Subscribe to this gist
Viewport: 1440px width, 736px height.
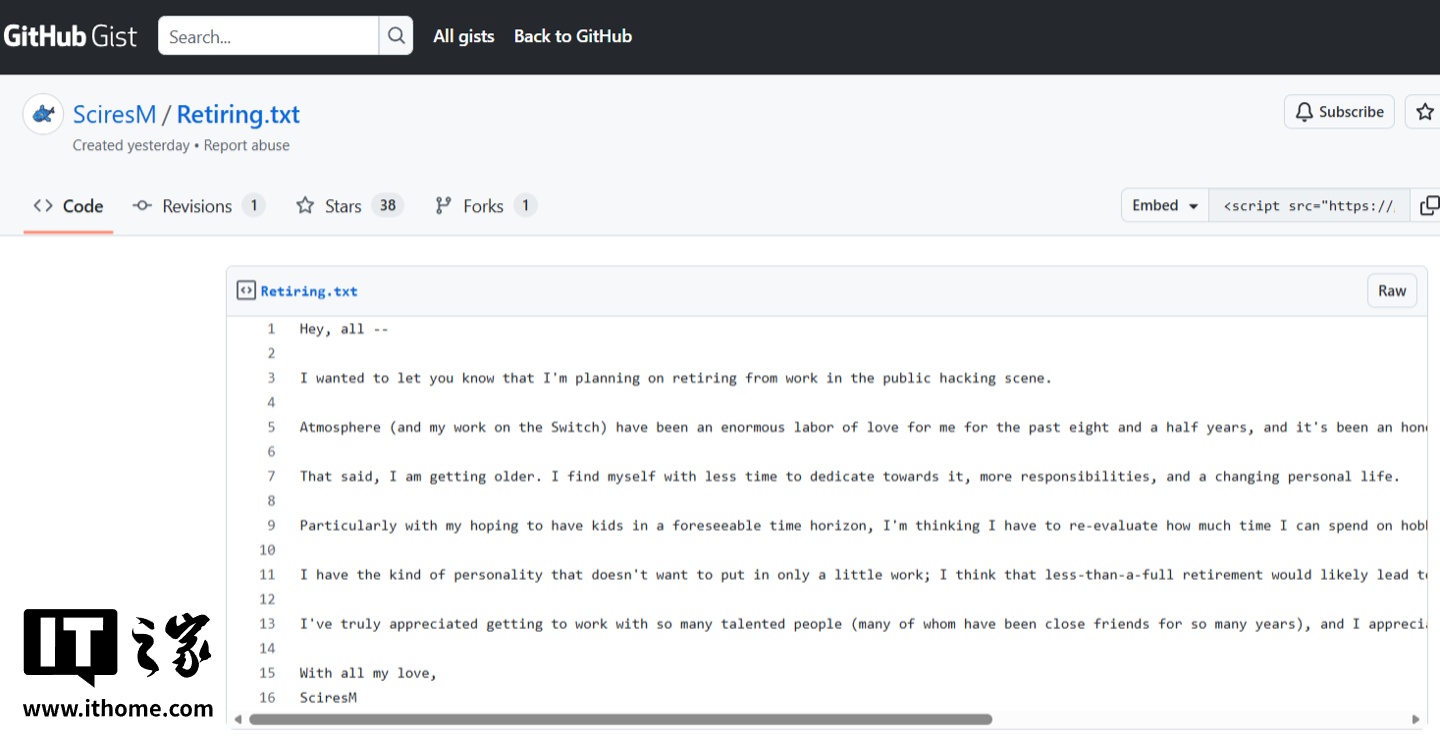1339,112
